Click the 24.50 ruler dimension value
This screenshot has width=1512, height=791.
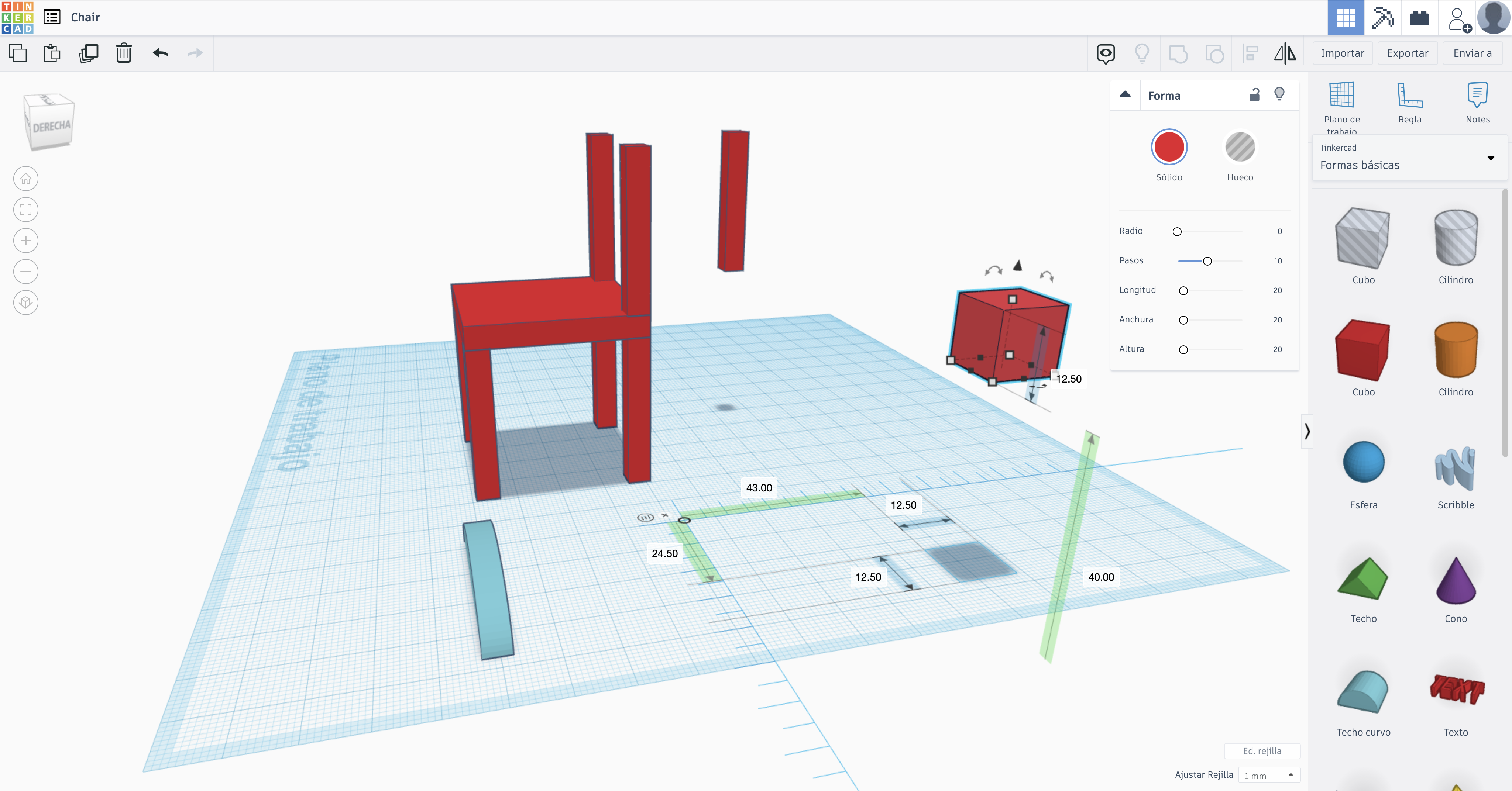tap(664, 554)
